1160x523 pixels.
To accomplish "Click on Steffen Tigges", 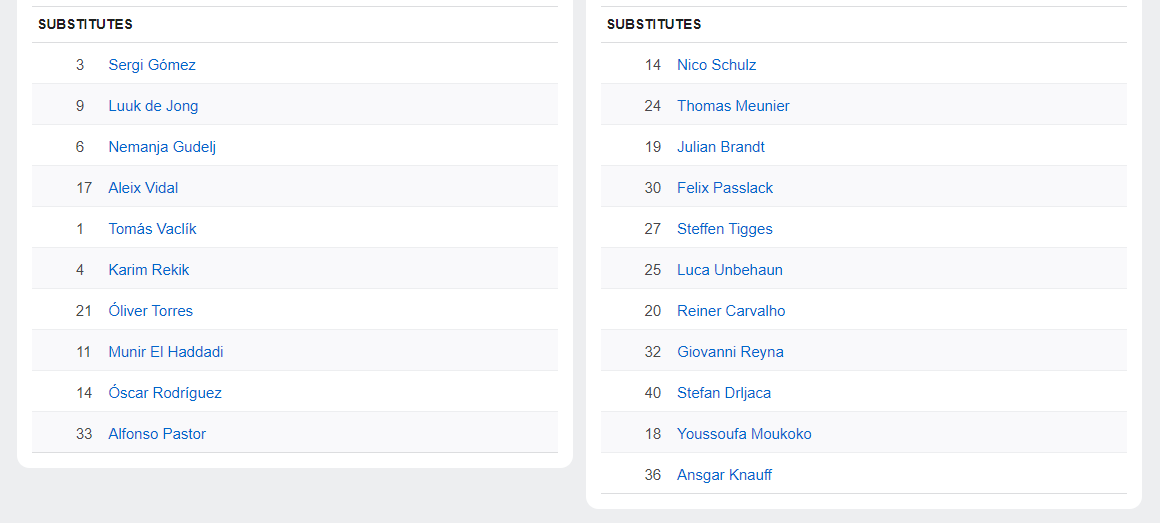I will pos(724,229).
